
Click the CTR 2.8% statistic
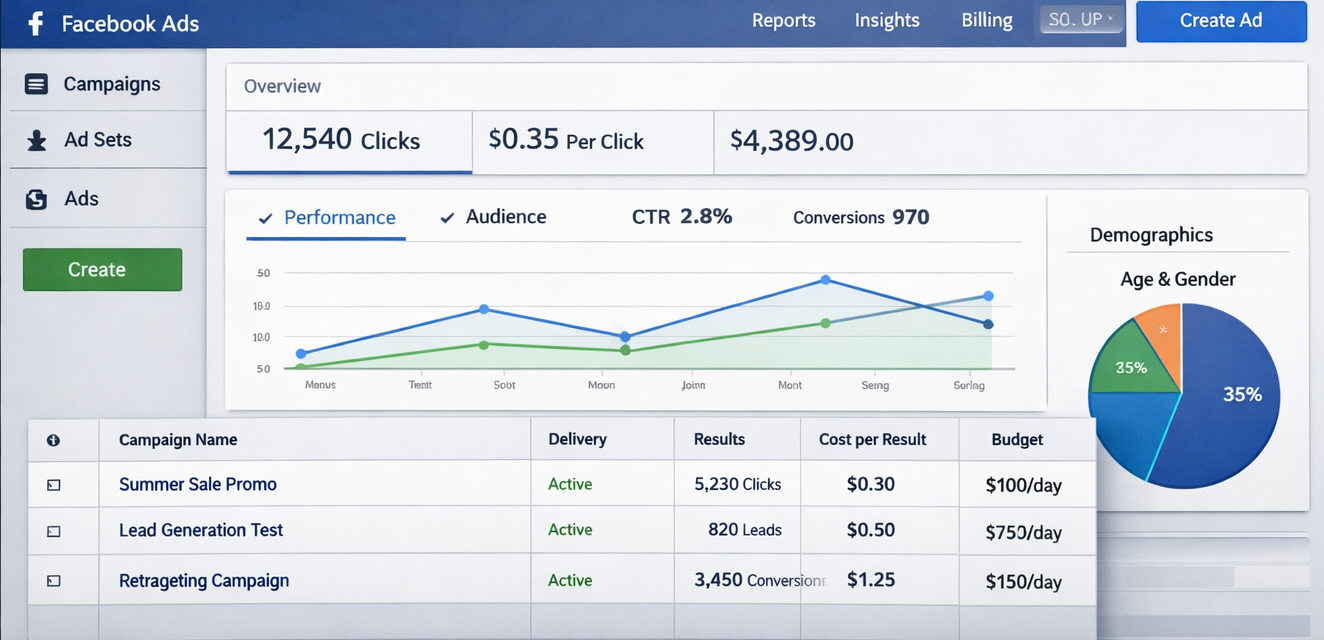(682, 217)
